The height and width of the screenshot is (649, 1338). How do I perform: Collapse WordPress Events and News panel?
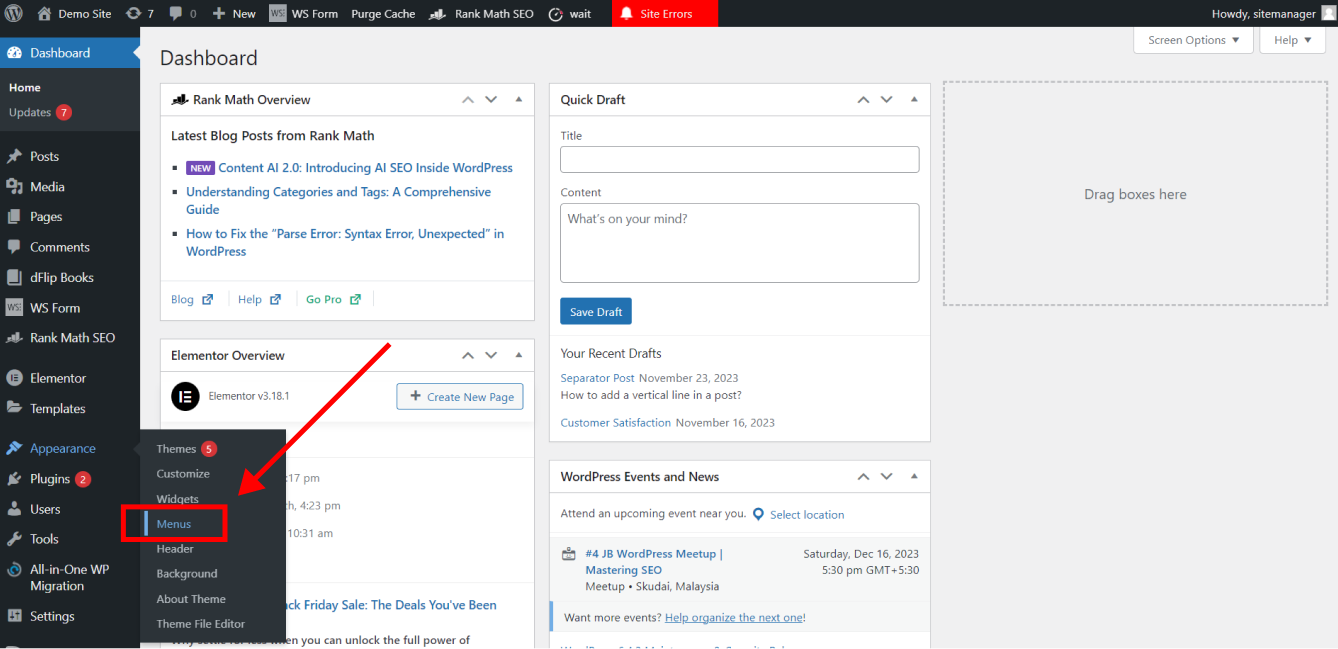click(914, 477)
